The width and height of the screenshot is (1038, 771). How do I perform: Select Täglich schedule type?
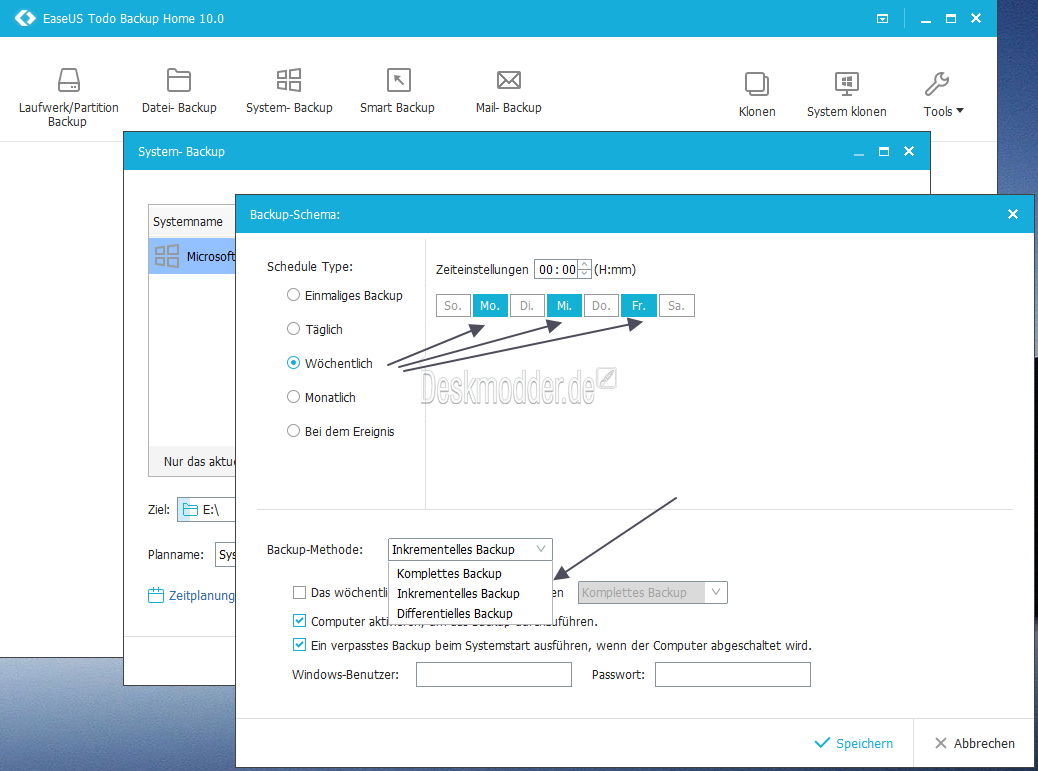293,329
